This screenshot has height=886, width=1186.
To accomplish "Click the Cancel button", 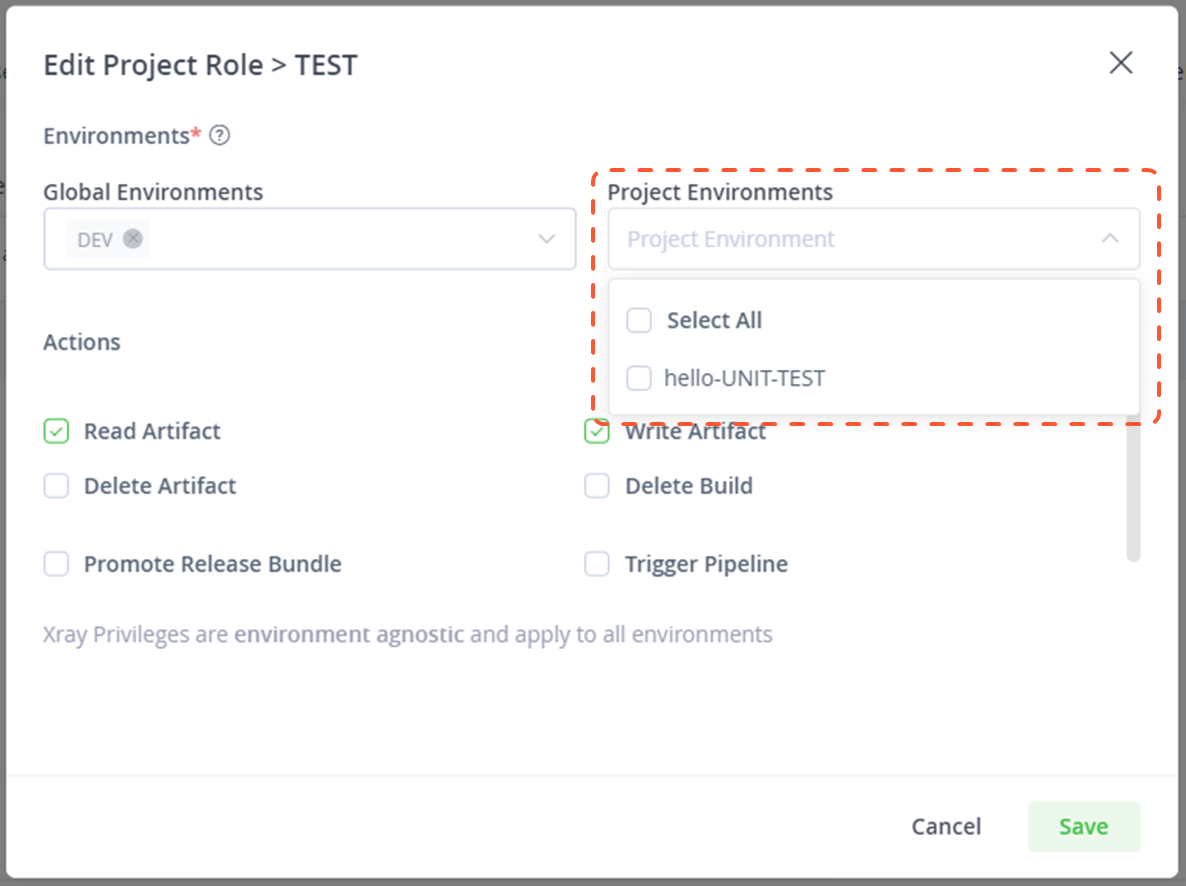I will pyautogui.click(x=946, y=826).
